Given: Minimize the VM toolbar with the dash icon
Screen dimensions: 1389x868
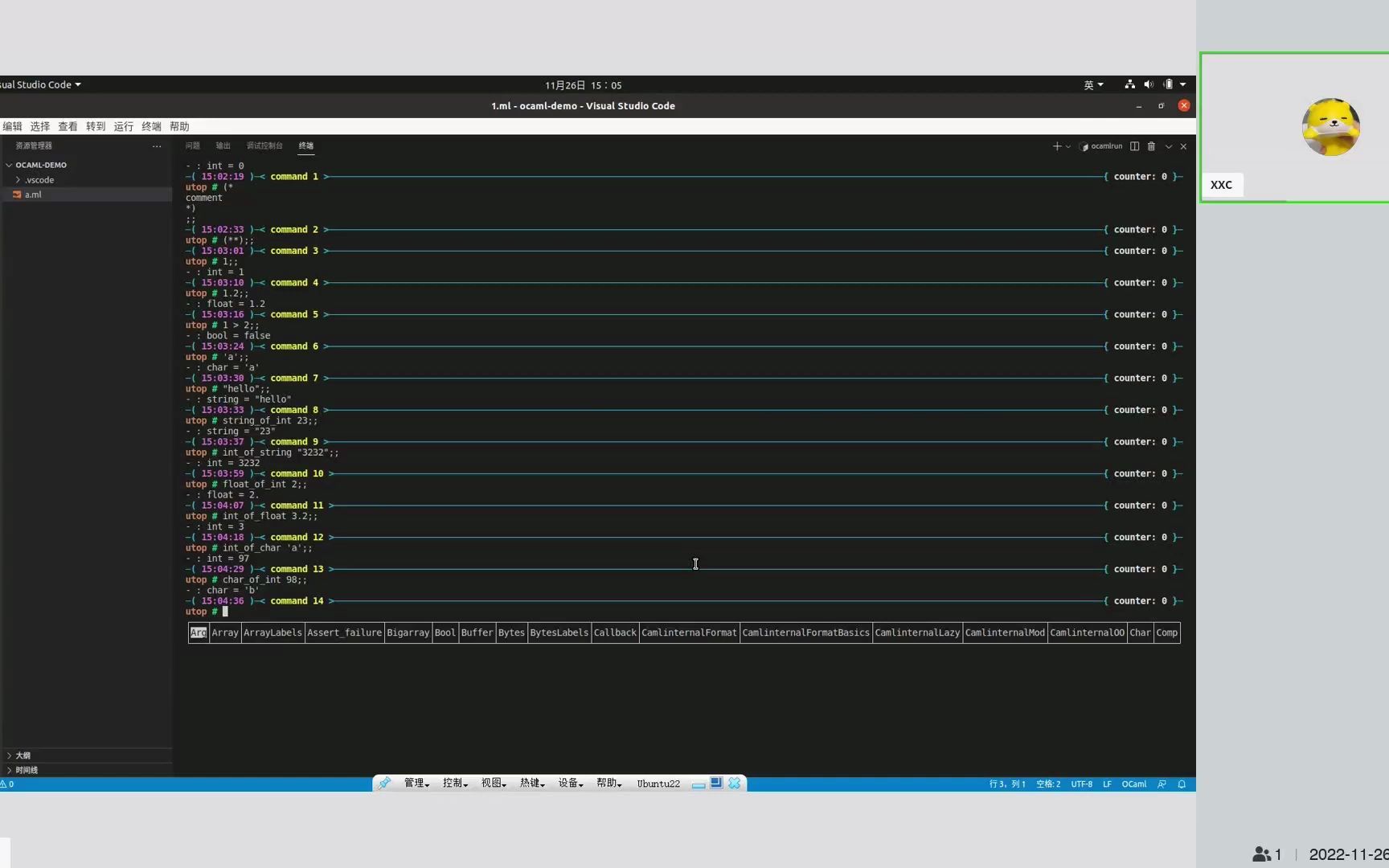Looking at the screenshot, I should tap(699, 784).
